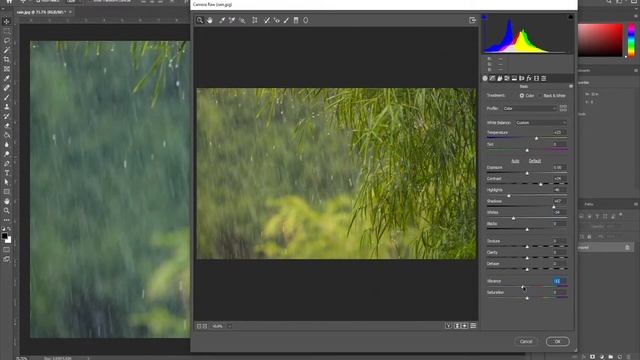Select the Hand tool in Camera Raw toolbar

coord(210,20)
